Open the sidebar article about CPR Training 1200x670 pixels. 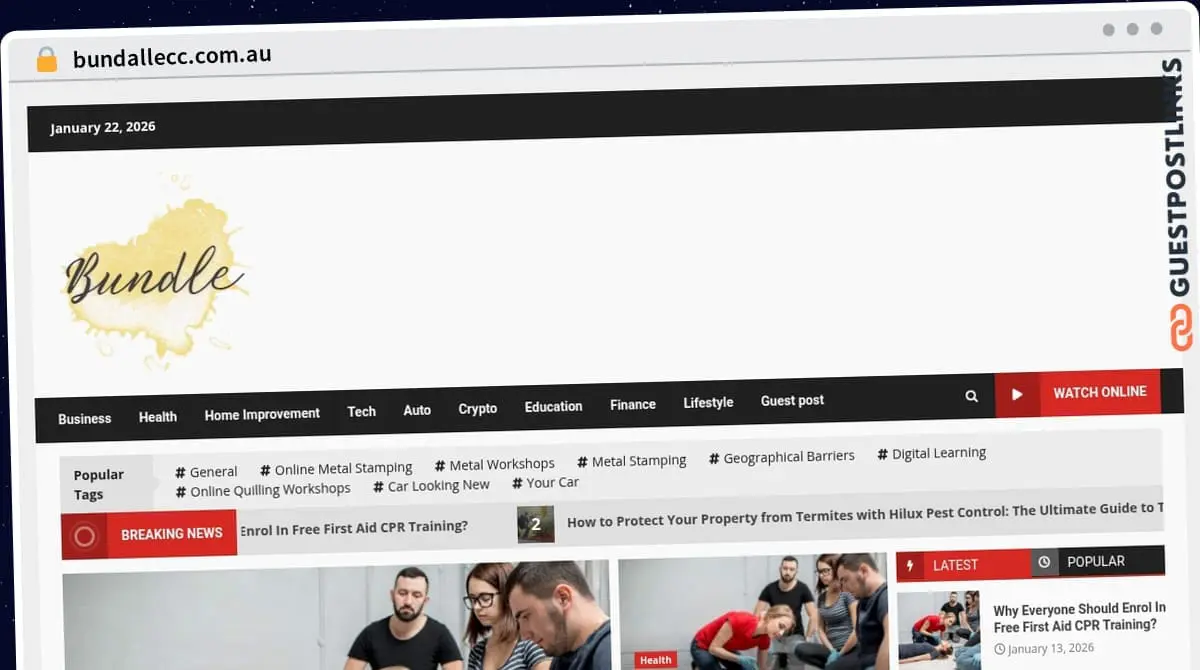(1079, 617)
